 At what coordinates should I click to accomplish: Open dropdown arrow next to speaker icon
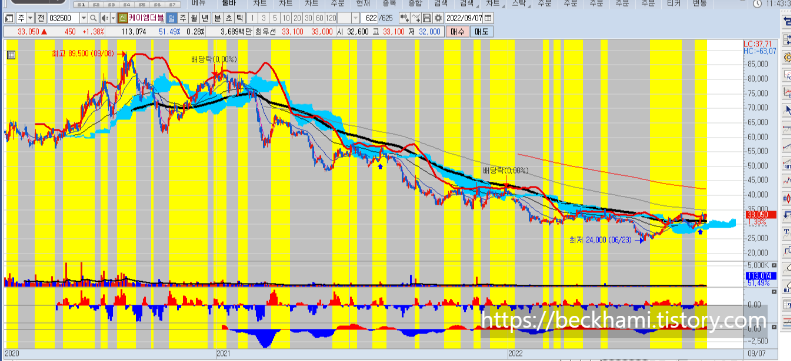pyautogui.click(x=114, y=18)
